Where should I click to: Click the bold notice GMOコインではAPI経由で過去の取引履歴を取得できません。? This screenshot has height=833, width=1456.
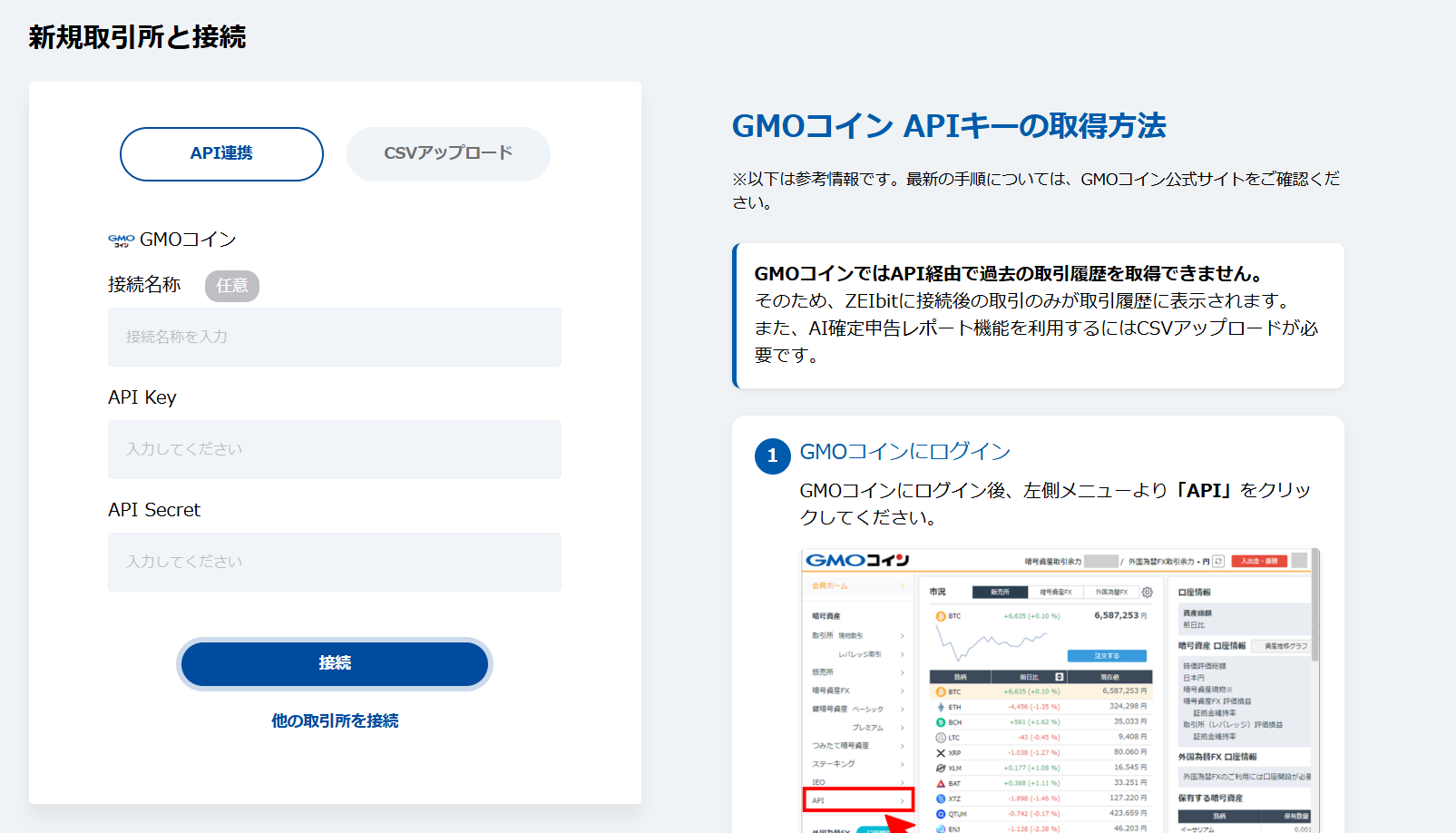1009,274
